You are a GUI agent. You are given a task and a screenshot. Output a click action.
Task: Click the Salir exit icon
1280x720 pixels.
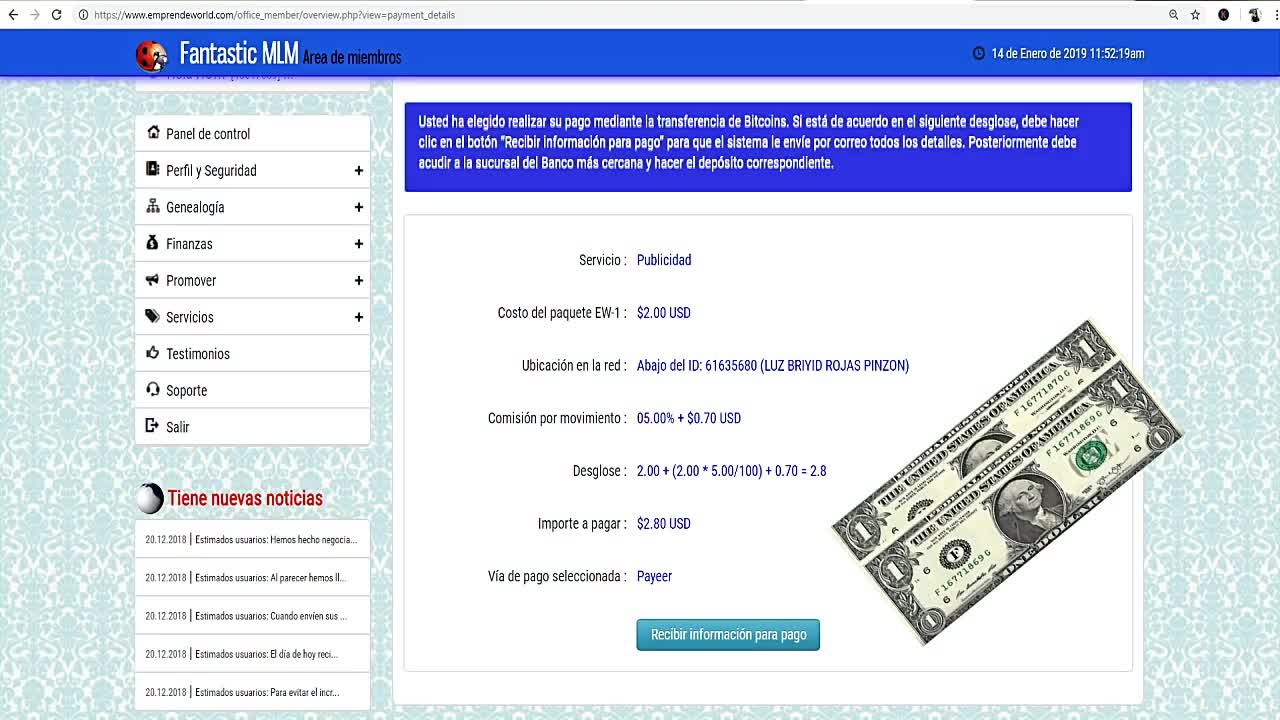point(153,426)
